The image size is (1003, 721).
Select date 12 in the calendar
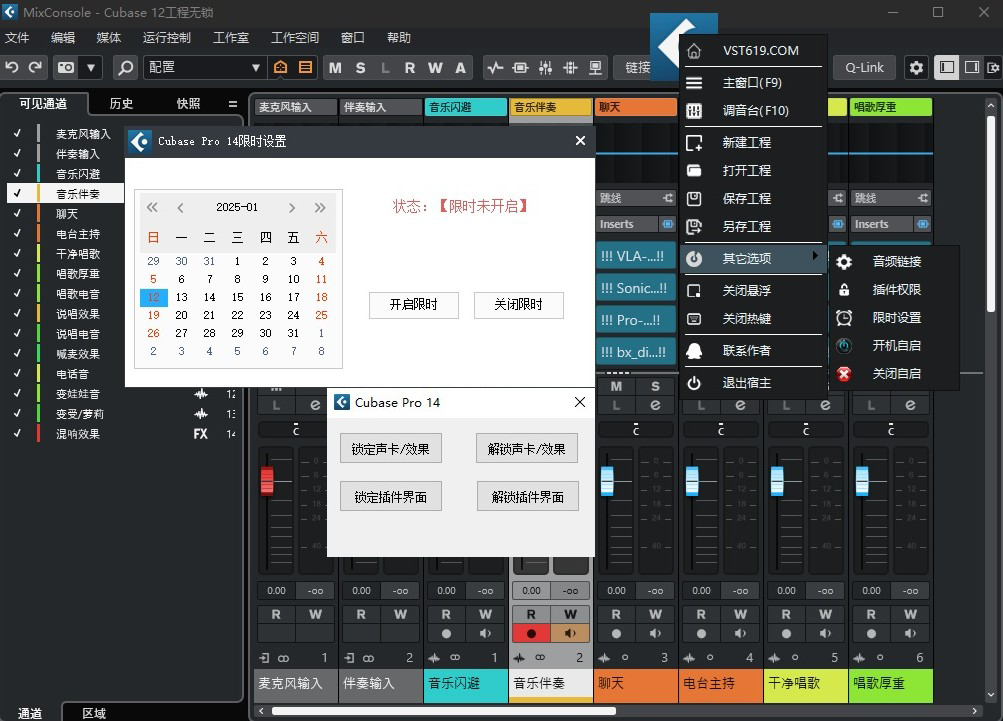pos(154,297)
